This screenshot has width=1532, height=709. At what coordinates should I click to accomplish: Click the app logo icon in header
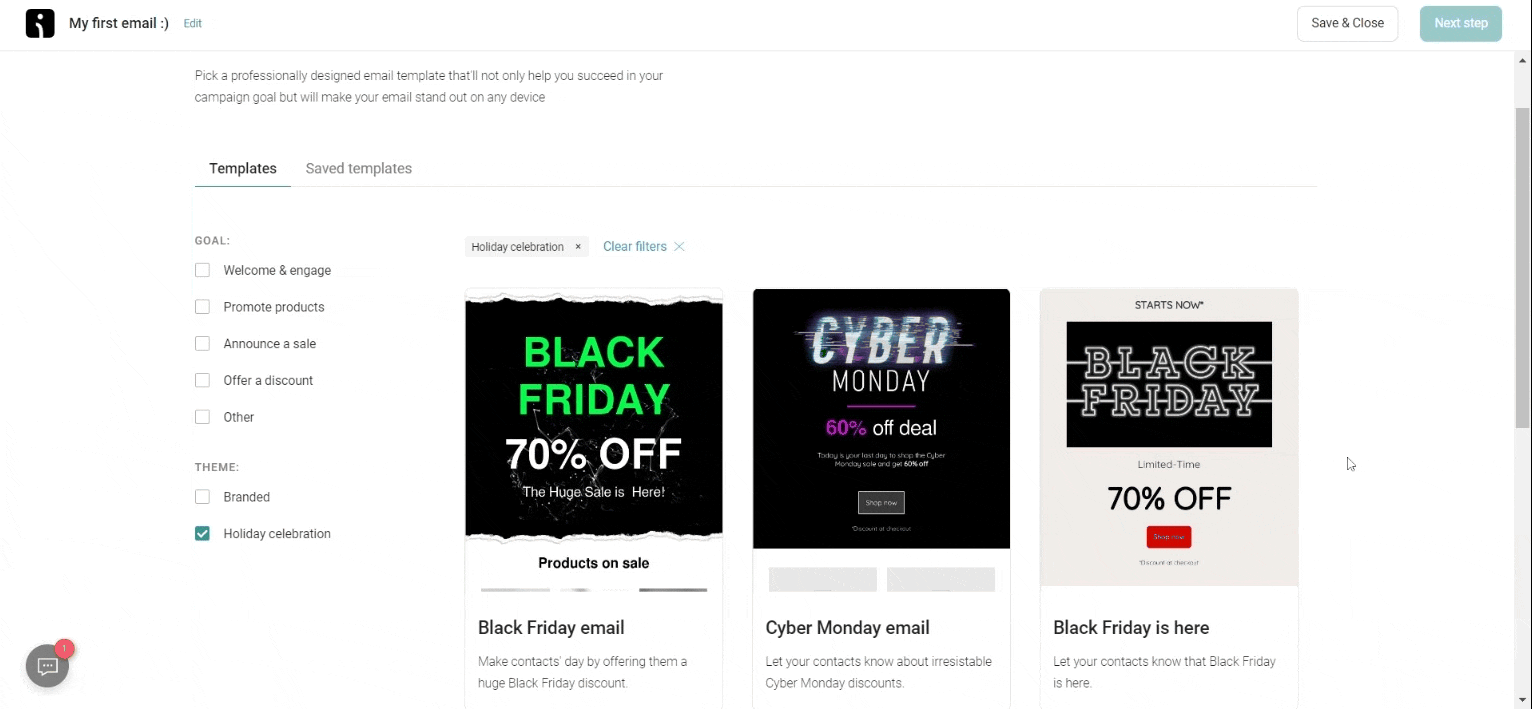pyautogui.click(x=40, y=23)
